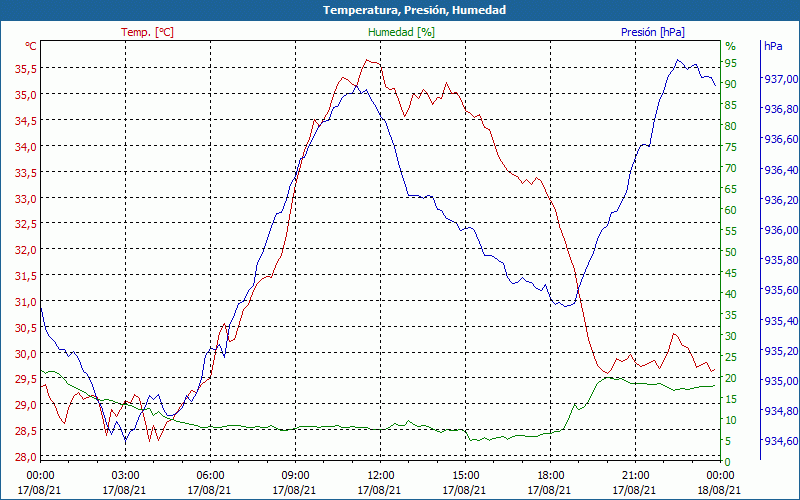Screen dimensions: 800x500
Task: Click the 935,60 pressure axis value
Action: [x=781, y=290]
